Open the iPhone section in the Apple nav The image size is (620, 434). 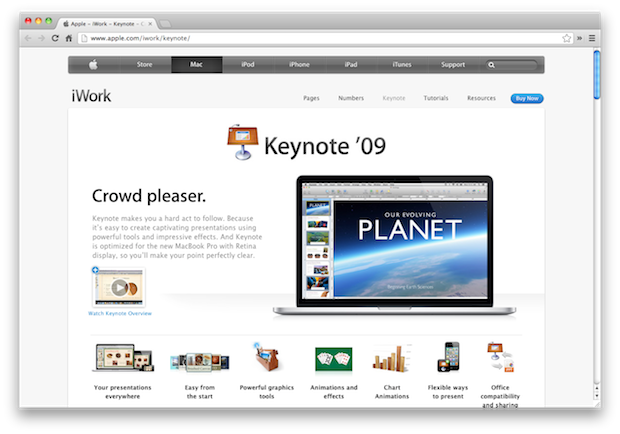pyautogui.click(x=299, y=64)
